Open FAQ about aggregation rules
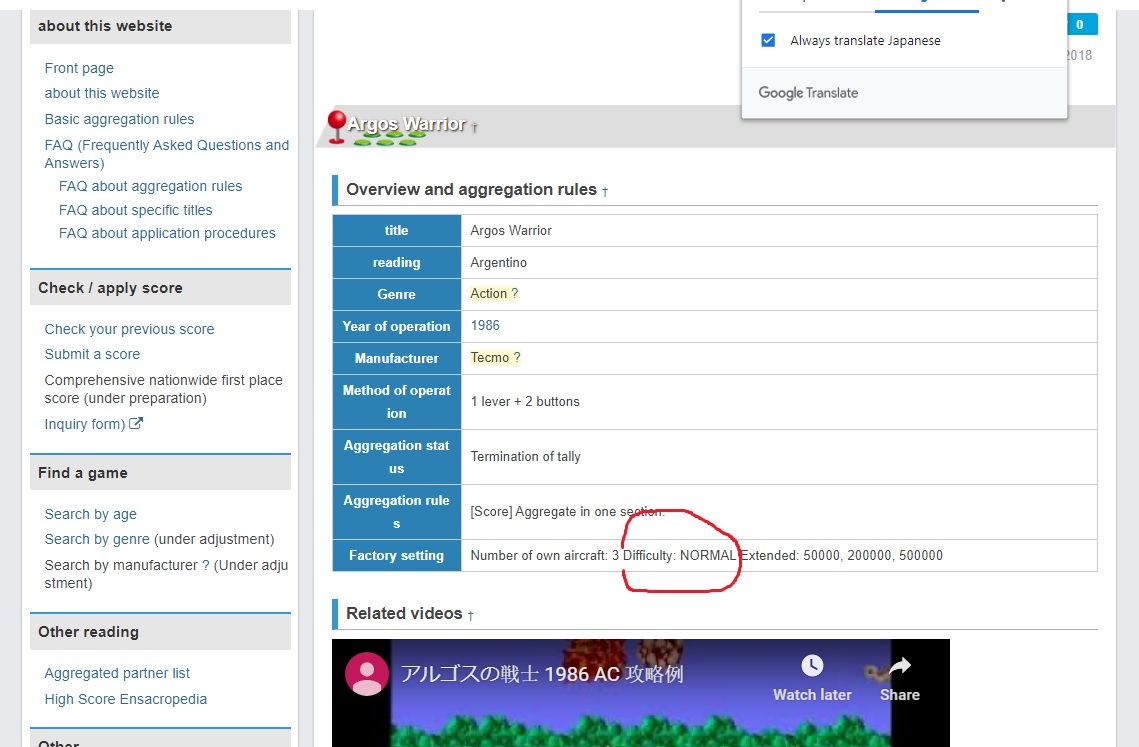This screenshot has height=747, width=1139. coord(150,186)
